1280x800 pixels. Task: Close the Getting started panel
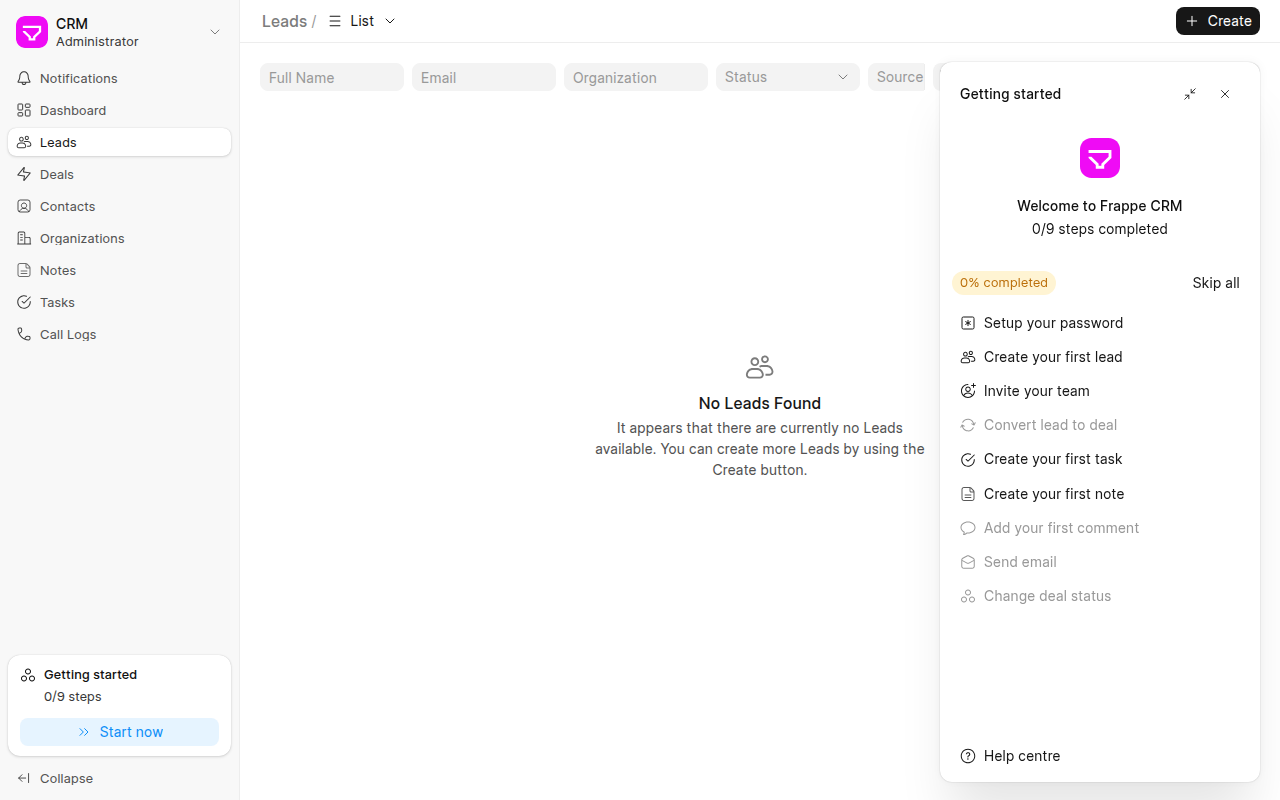[x=1225, y=94]
